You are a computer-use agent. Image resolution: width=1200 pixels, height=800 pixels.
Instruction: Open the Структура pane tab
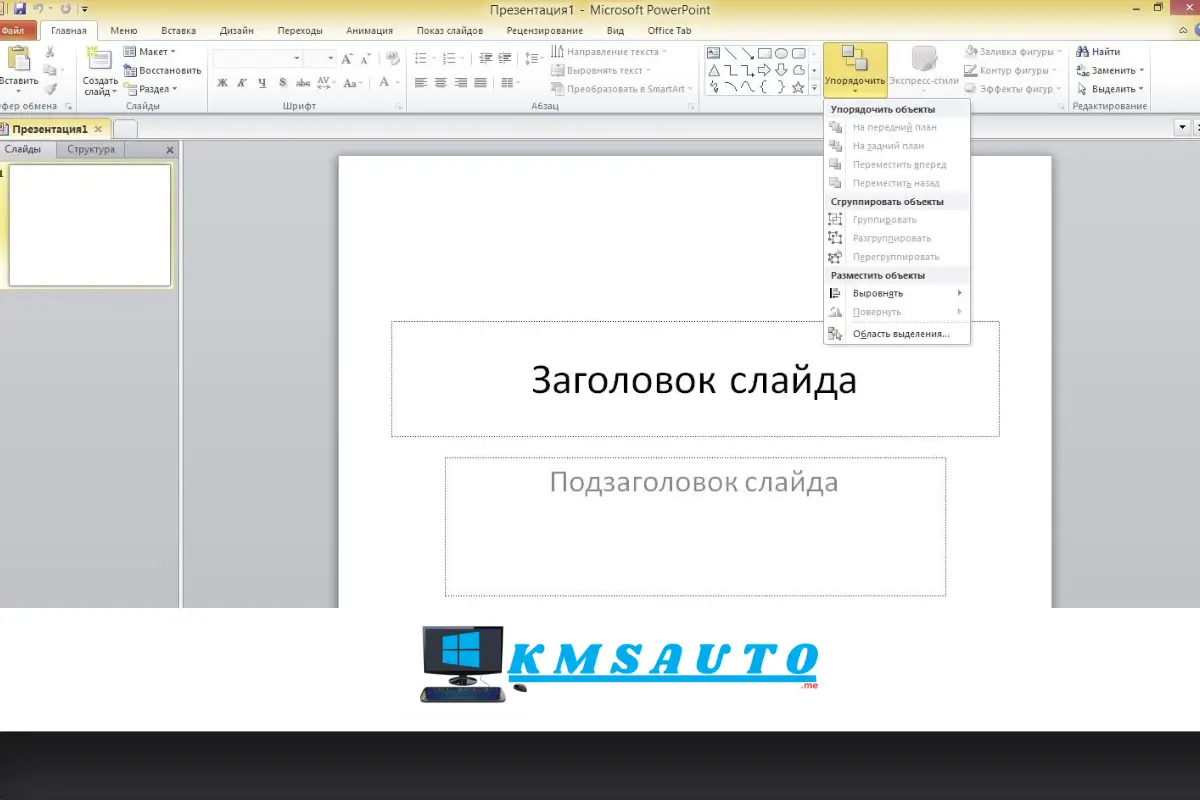[91, 150]
